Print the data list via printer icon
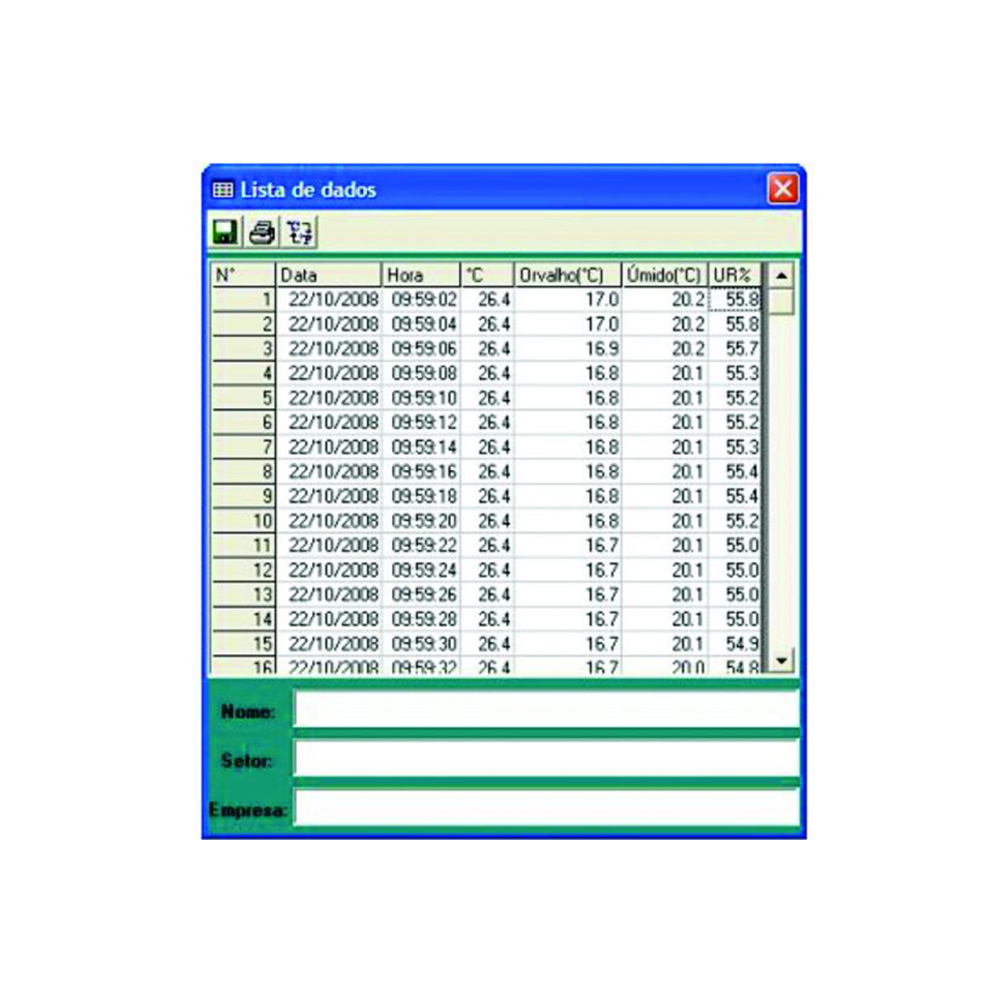Image resolution: width=1000 pixels, height=1000 pixels. click(262, 232)
